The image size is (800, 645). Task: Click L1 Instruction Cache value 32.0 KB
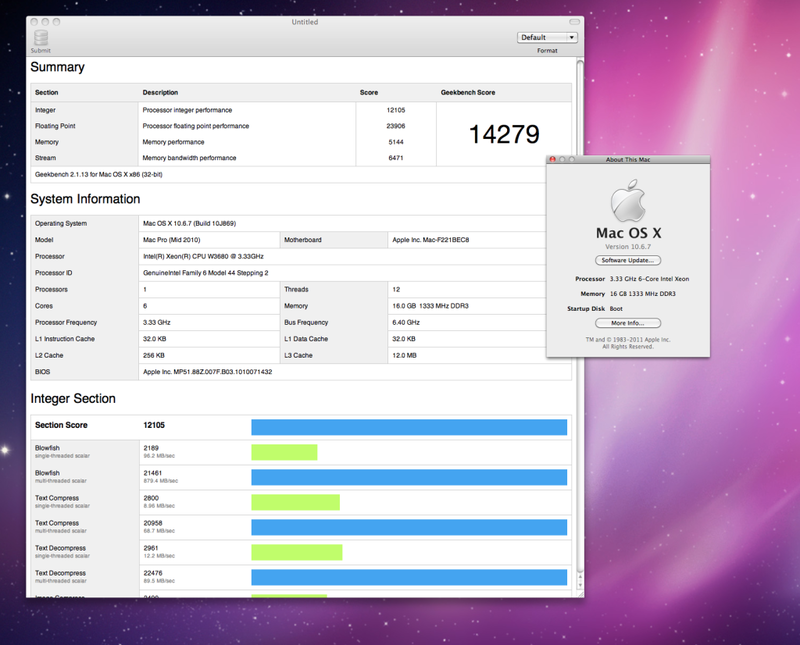pos(155,339)
